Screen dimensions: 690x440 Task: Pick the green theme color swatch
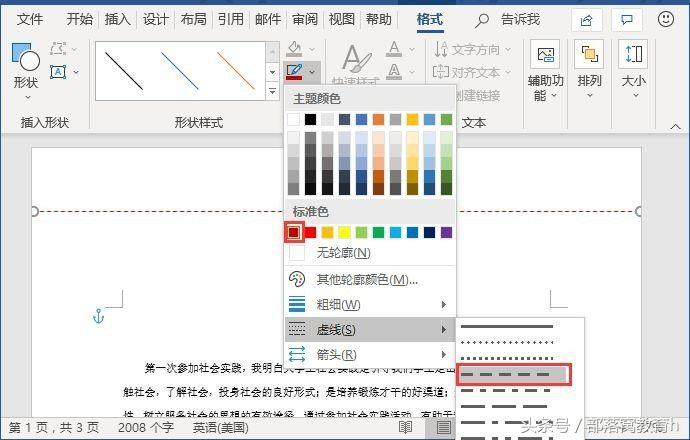446,119
